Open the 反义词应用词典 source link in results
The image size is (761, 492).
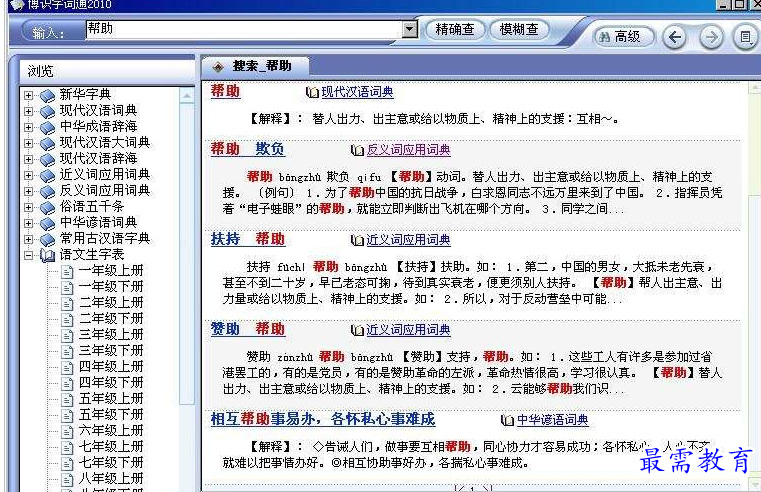tap(408, 150)
